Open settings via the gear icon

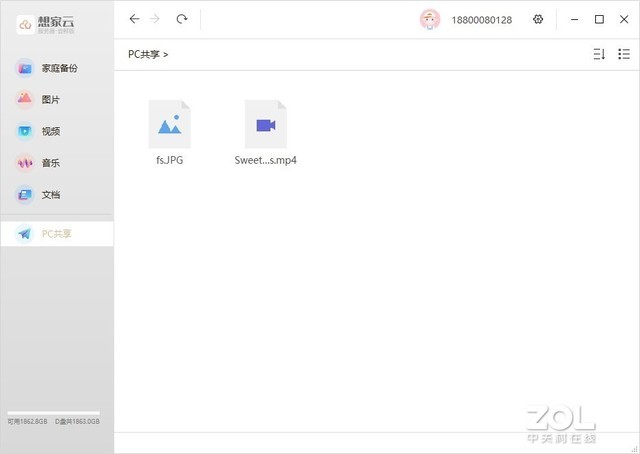(x=538, y=19)
